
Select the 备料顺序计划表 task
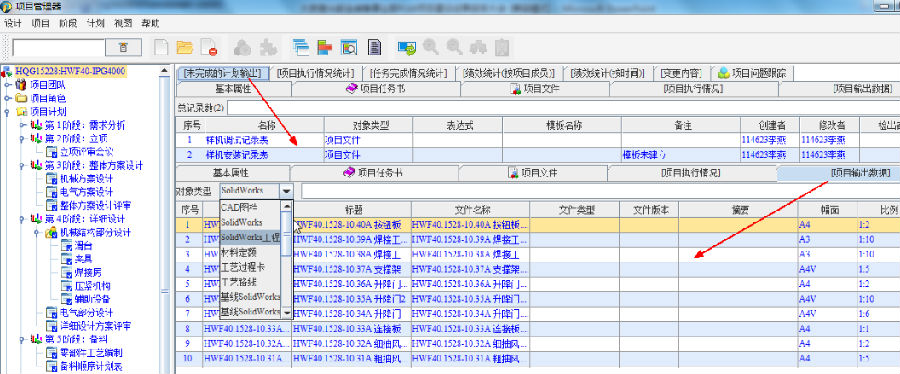pos(91,366)
